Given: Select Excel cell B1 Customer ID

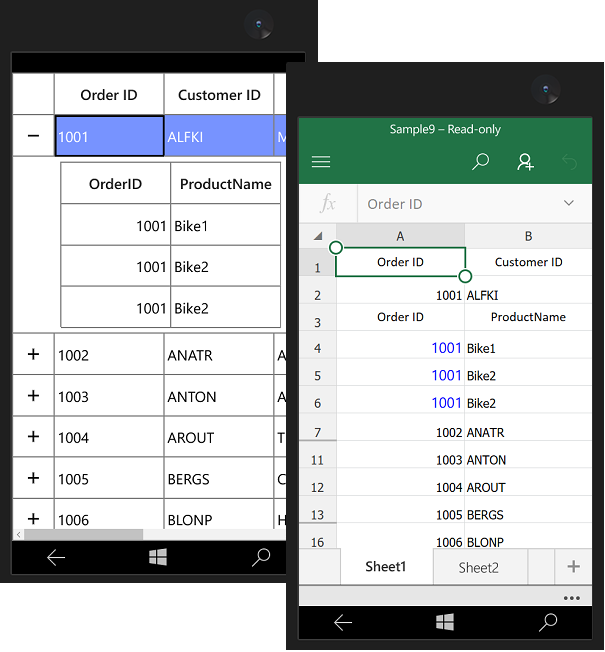Looking at the screenshot, I should point(528,262).
